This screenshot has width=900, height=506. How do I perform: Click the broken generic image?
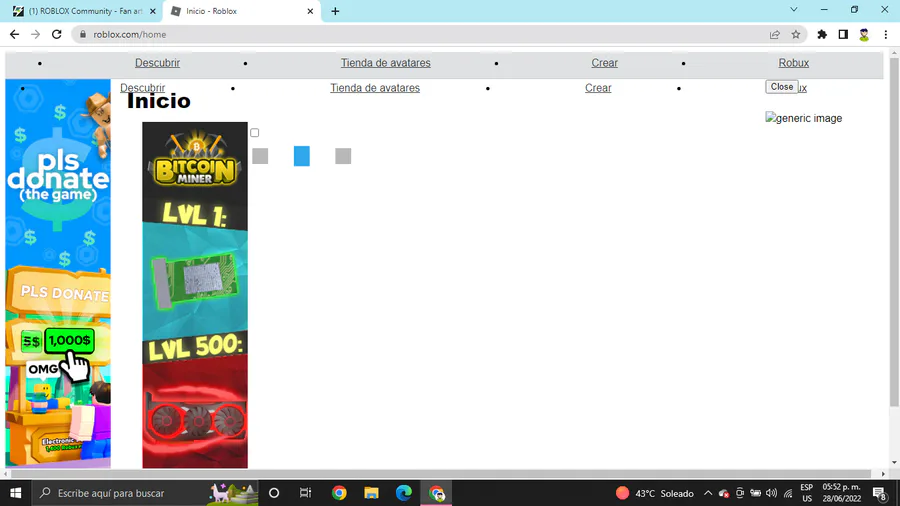804,118
